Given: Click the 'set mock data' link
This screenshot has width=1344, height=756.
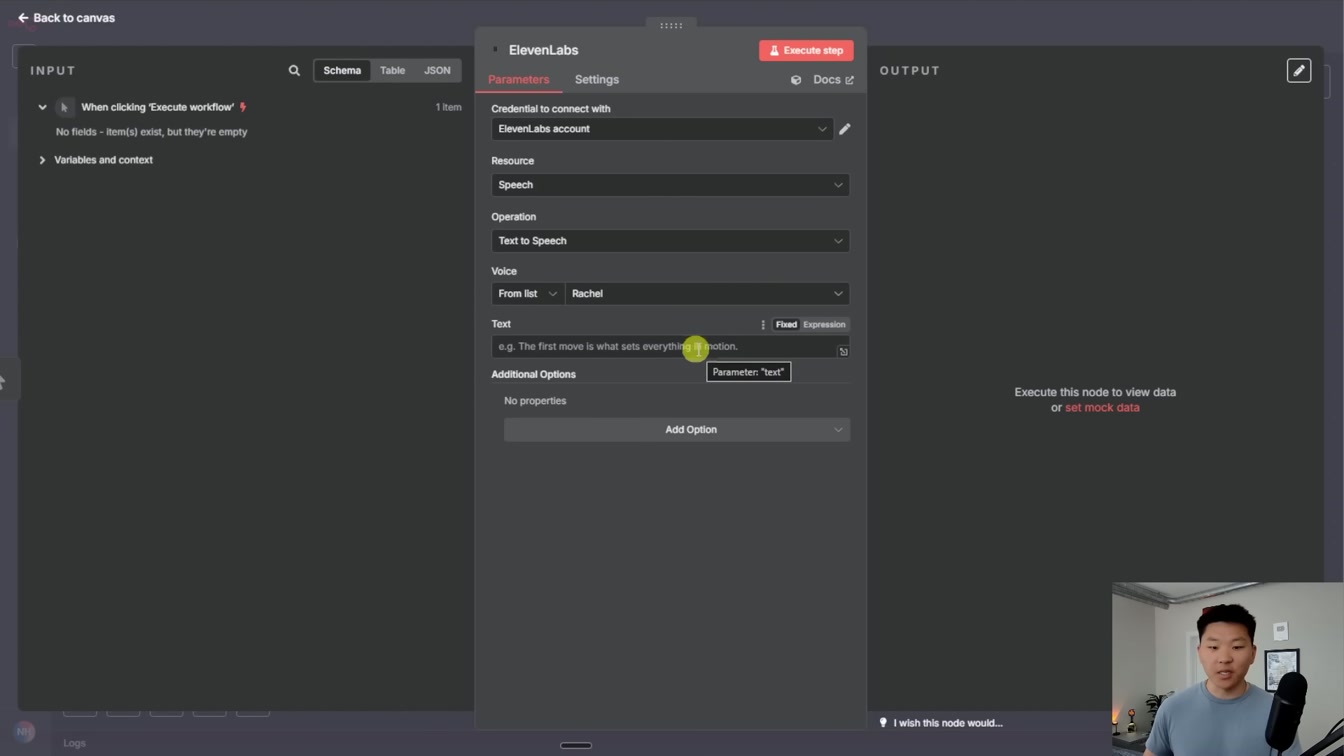Looking at the screenshot, I should point(1102,408).
